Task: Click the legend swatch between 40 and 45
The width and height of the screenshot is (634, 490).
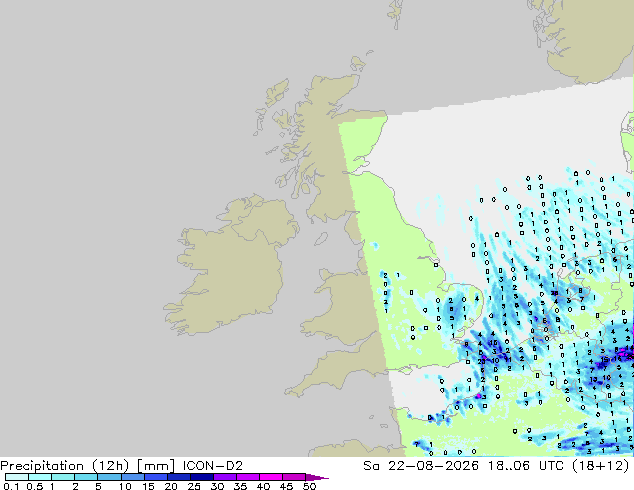Action: [x=271, y=477]
